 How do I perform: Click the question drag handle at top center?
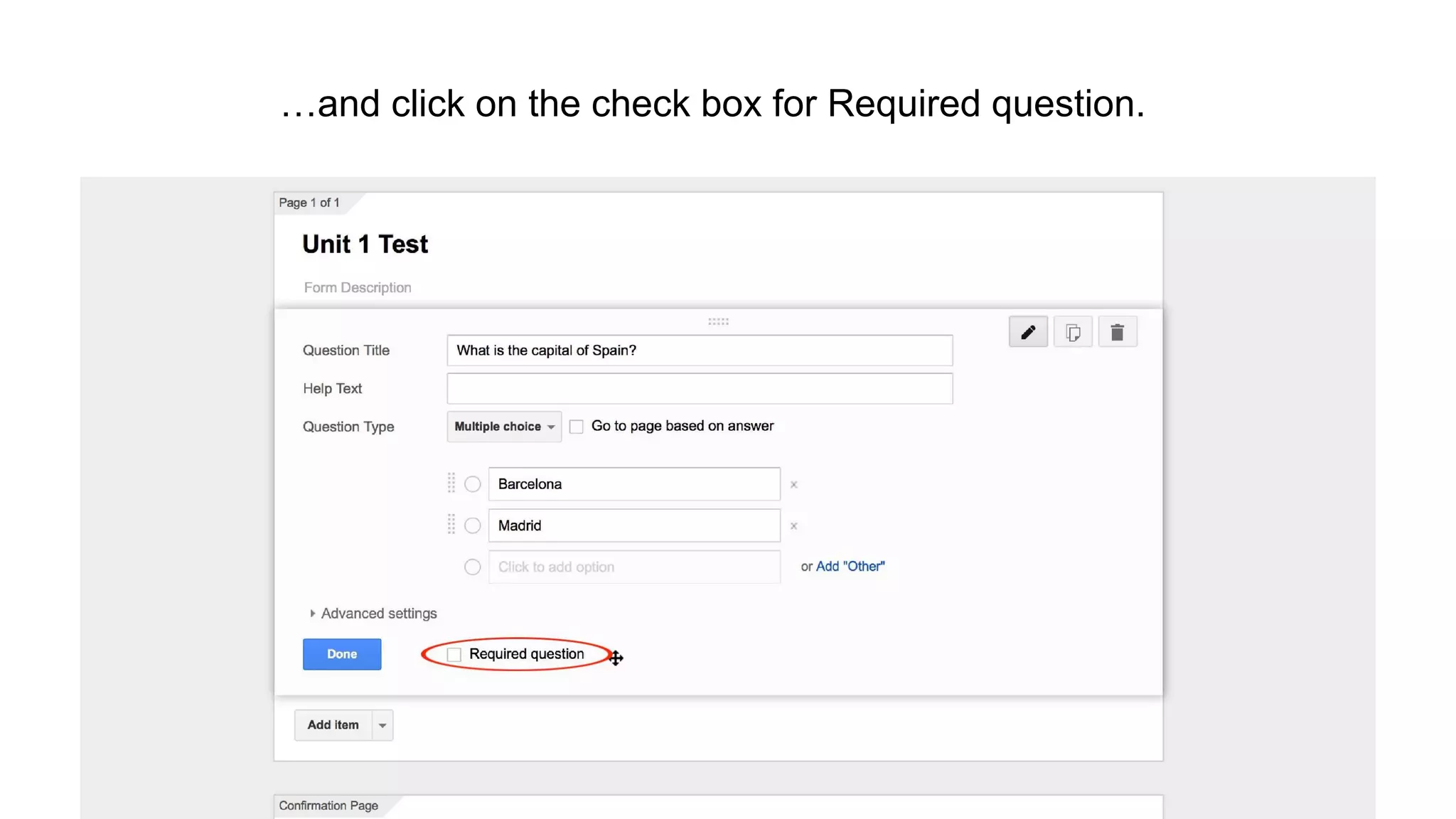(718, 322)
